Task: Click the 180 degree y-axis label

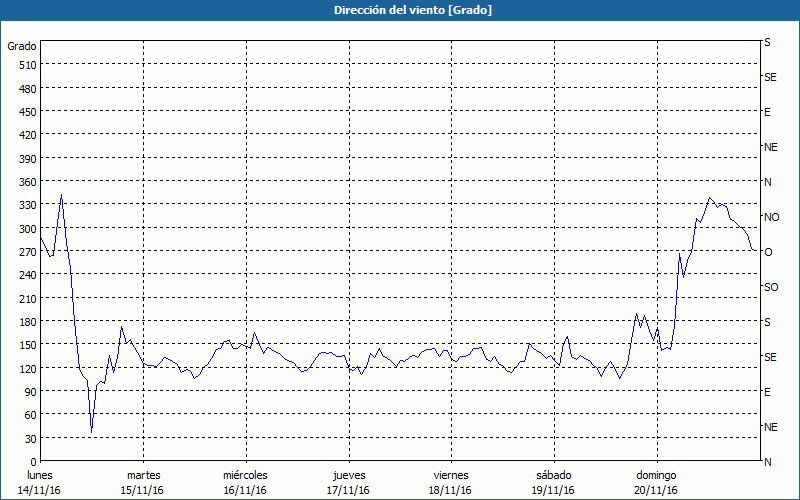Action: coord(25,322)
